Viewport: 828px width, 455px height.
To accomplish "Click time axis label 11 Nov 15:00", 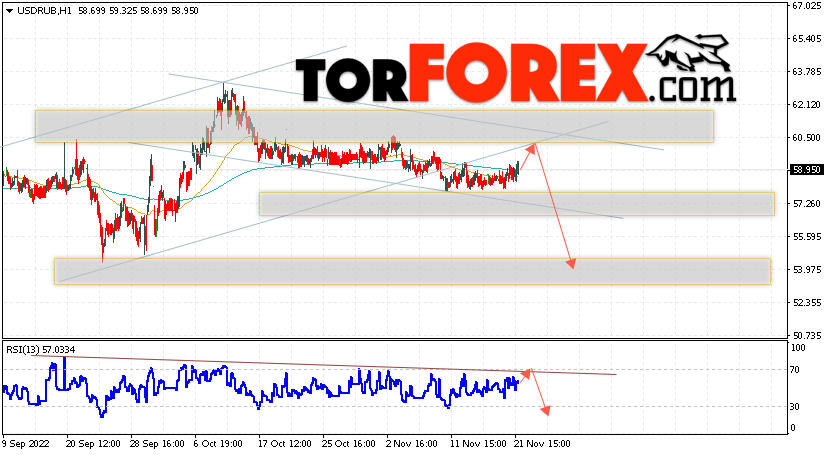I will point(477,444).
